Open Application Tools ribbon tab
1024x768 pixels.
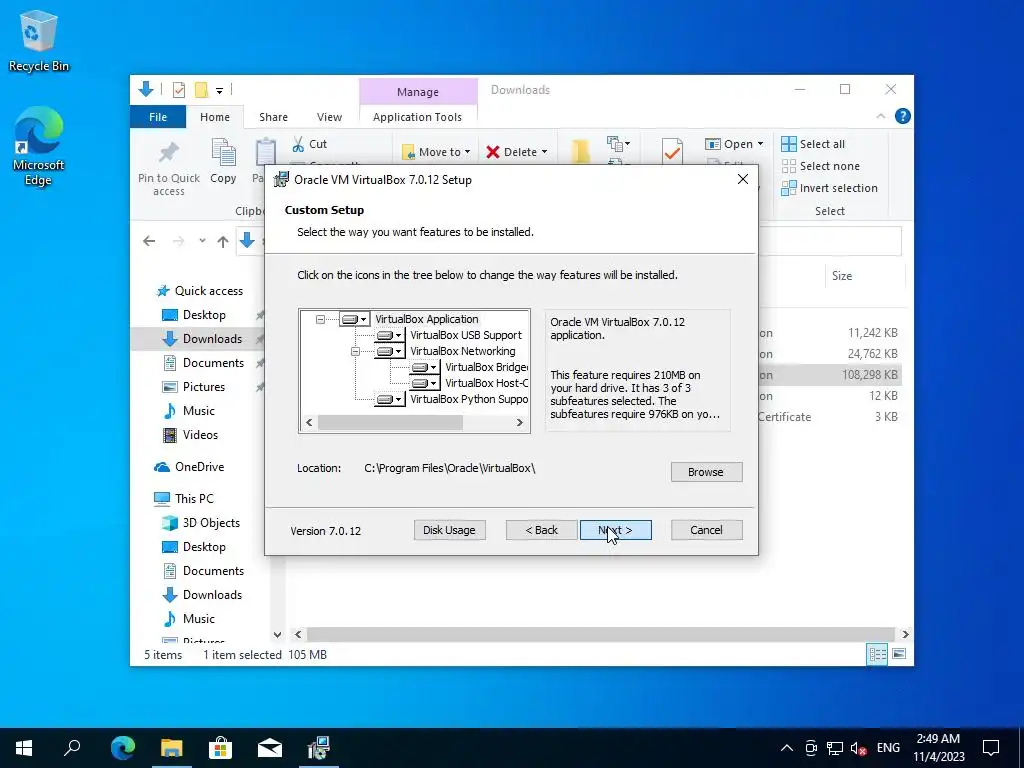417,117
